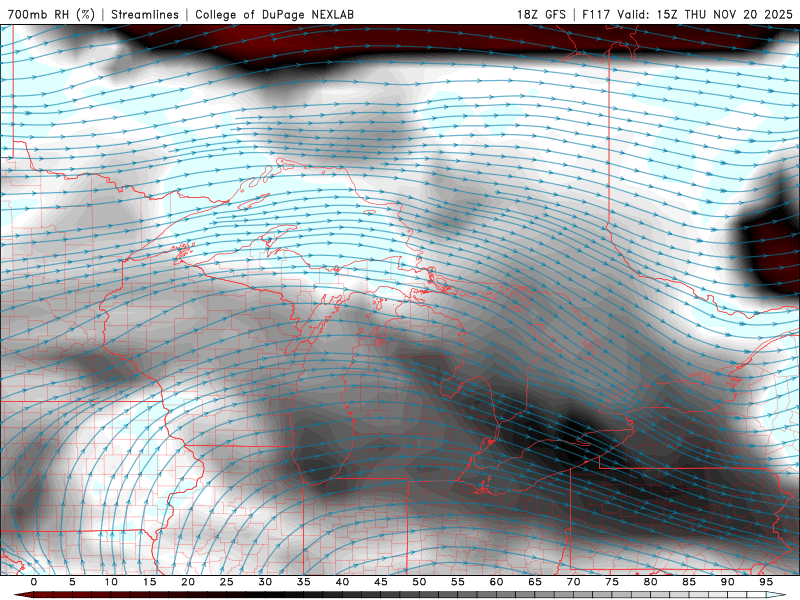The height and width of the screenshot is (600, 800).
Task: Click the "25" legend value
Action: [227, 582]
